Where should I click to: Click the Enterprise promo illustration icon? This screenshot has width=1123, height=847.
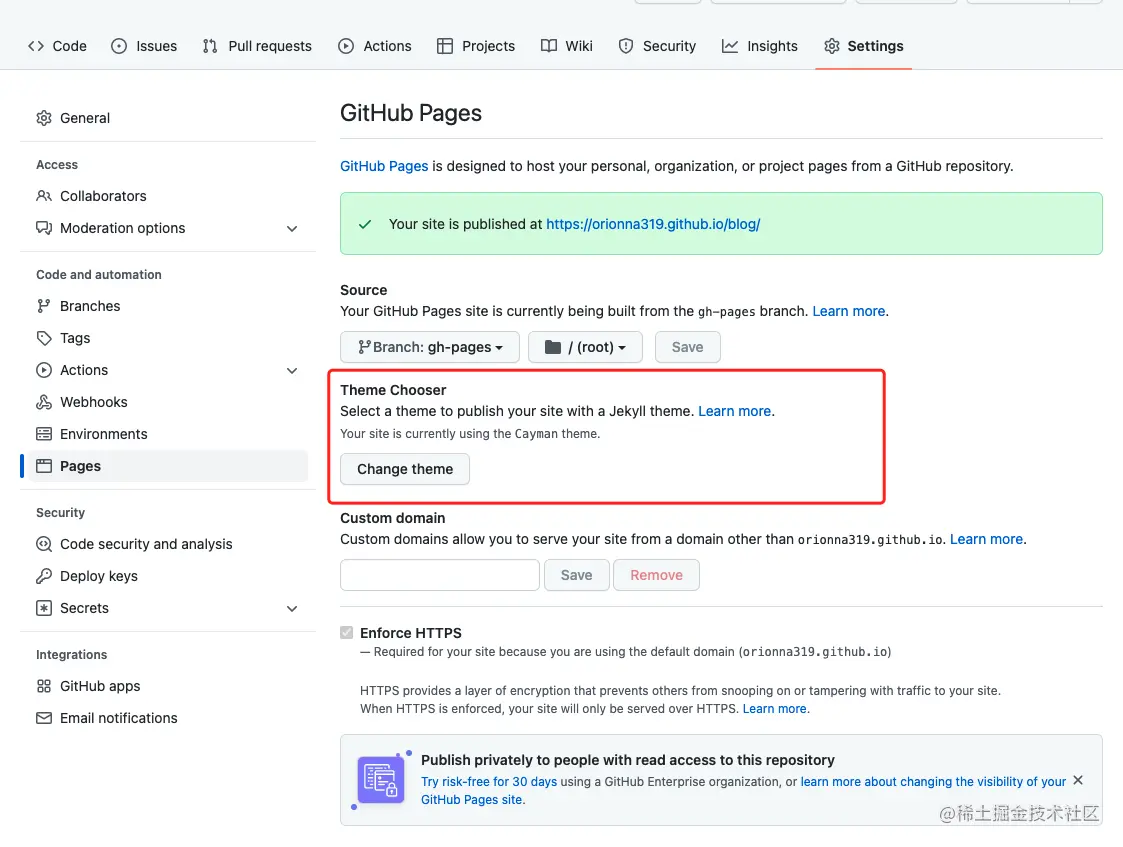tap(381, 780)
